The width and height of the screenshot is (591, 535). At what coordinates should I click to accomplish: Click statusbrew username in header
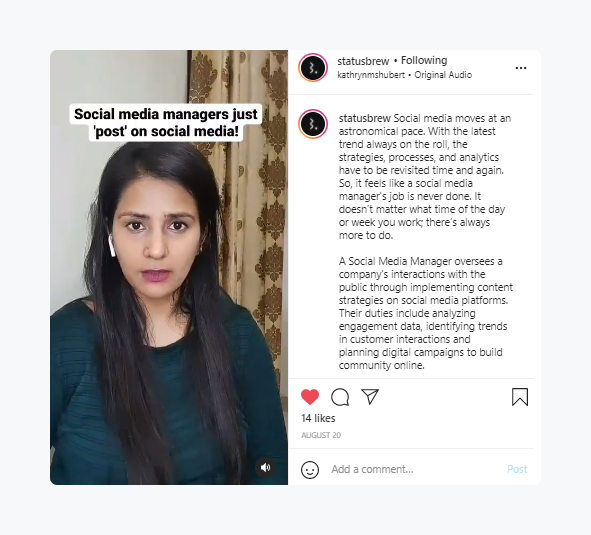point(363,61)
